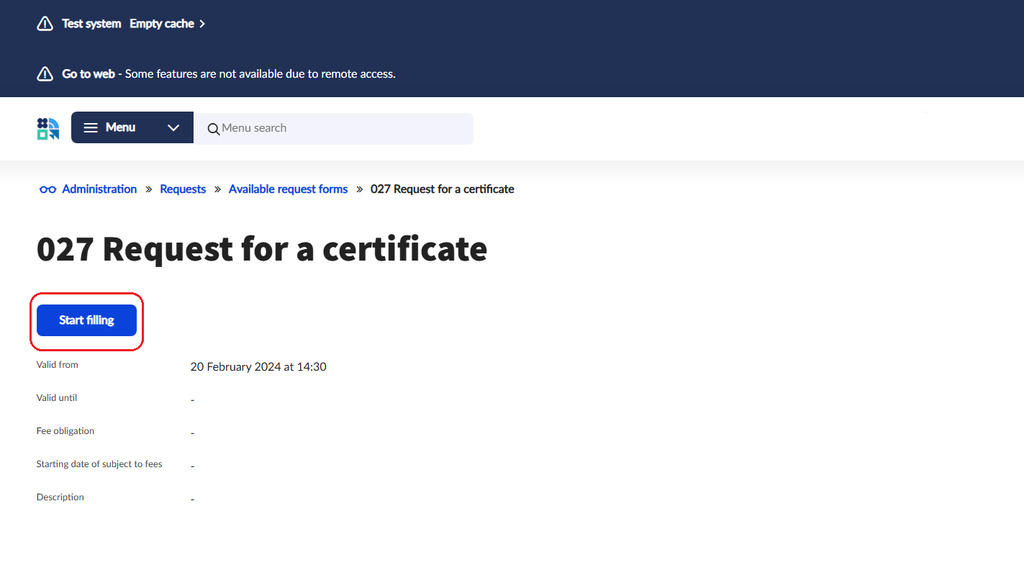Click the large page heading title
This screenshot has height=573, width=1024.
262,249
